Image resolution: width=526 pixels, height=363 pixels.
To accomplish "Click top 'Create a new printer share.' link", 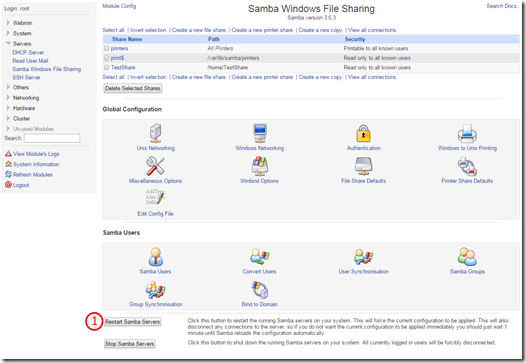I will (x=262, y=30).
